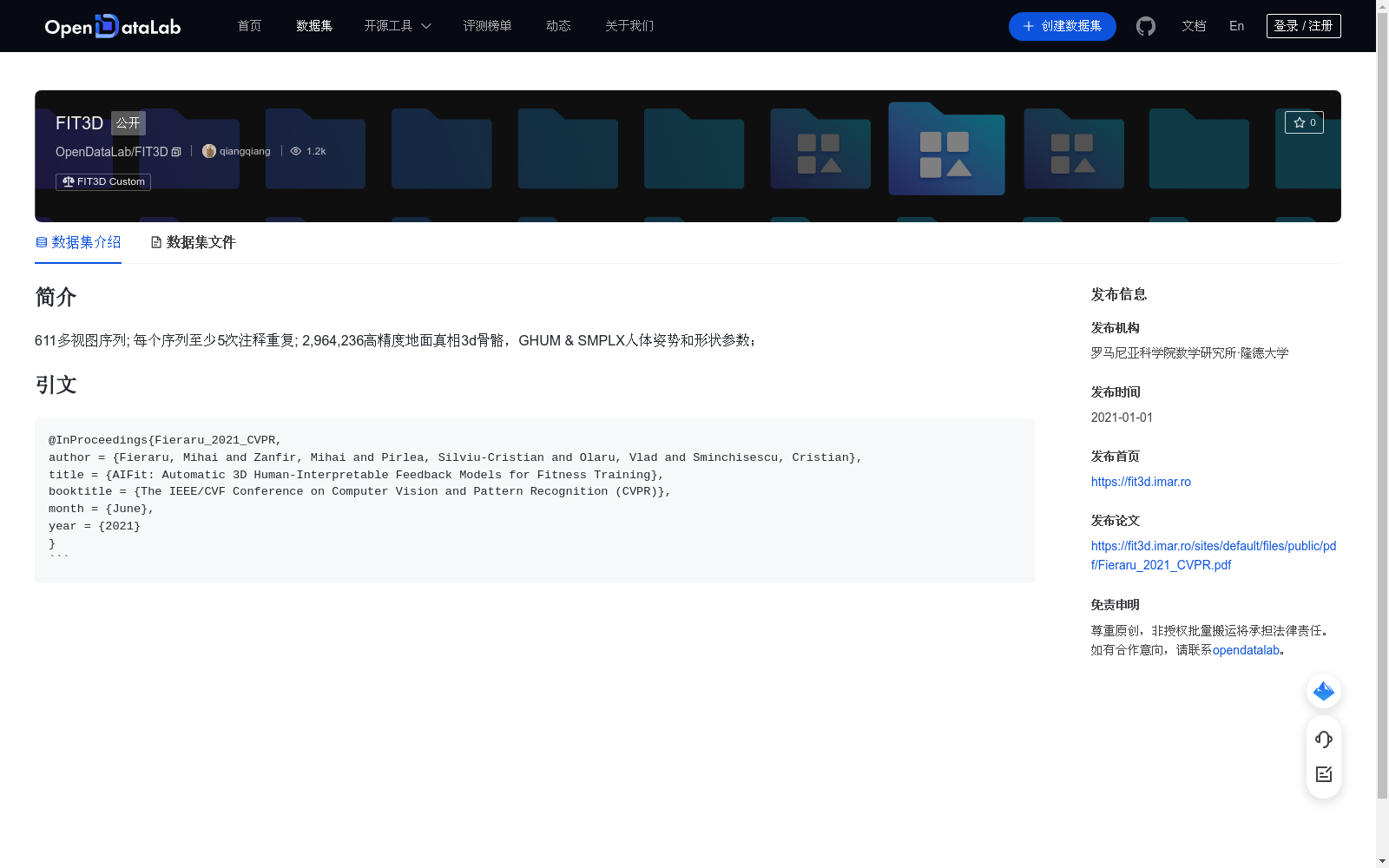Open the headset customer support icon
The height and width of the screenshot is (868, 1389).
coord(1324,739)
